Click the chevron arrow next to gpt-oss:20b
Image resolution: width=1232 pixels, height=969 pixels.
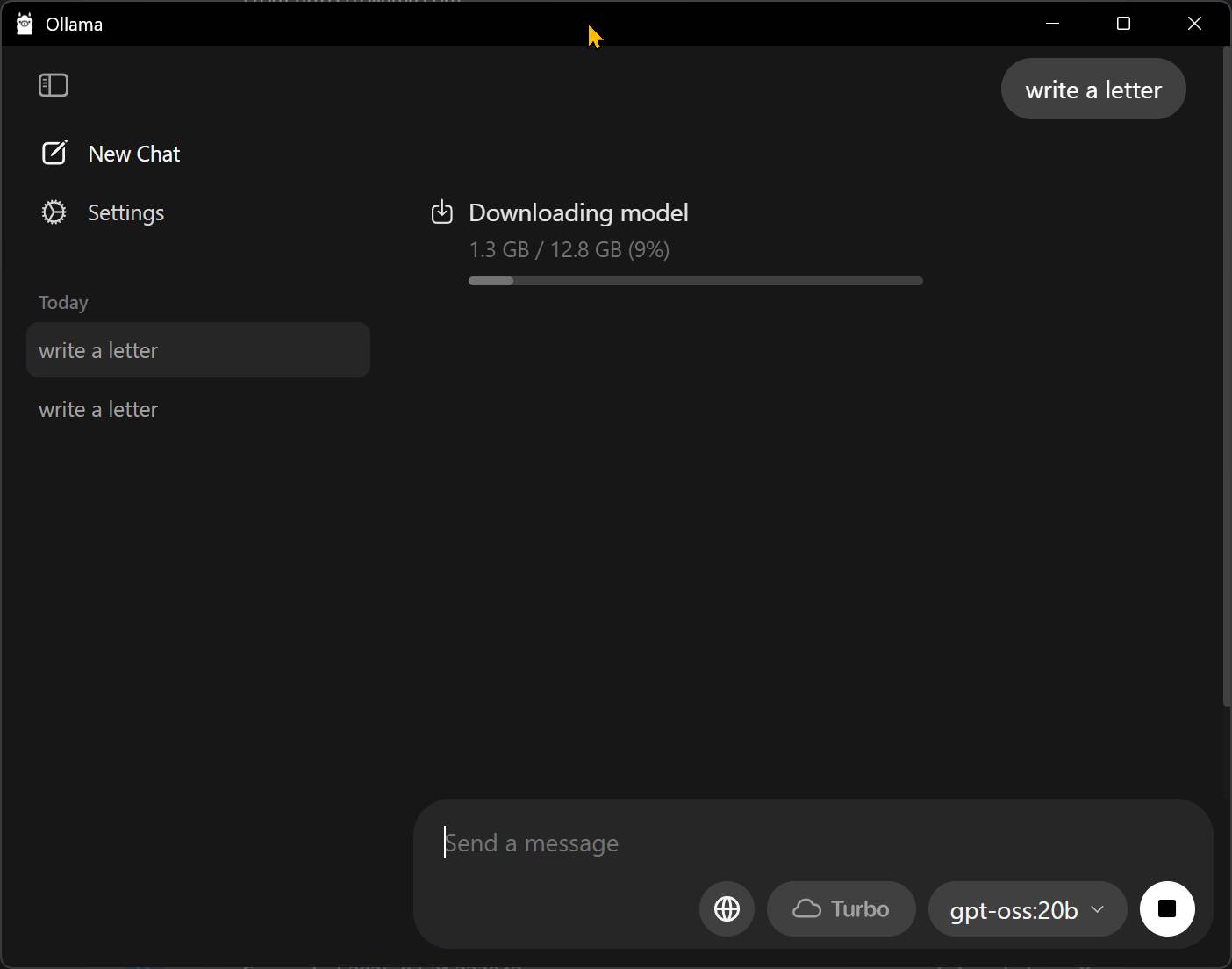pos(1097,909)
